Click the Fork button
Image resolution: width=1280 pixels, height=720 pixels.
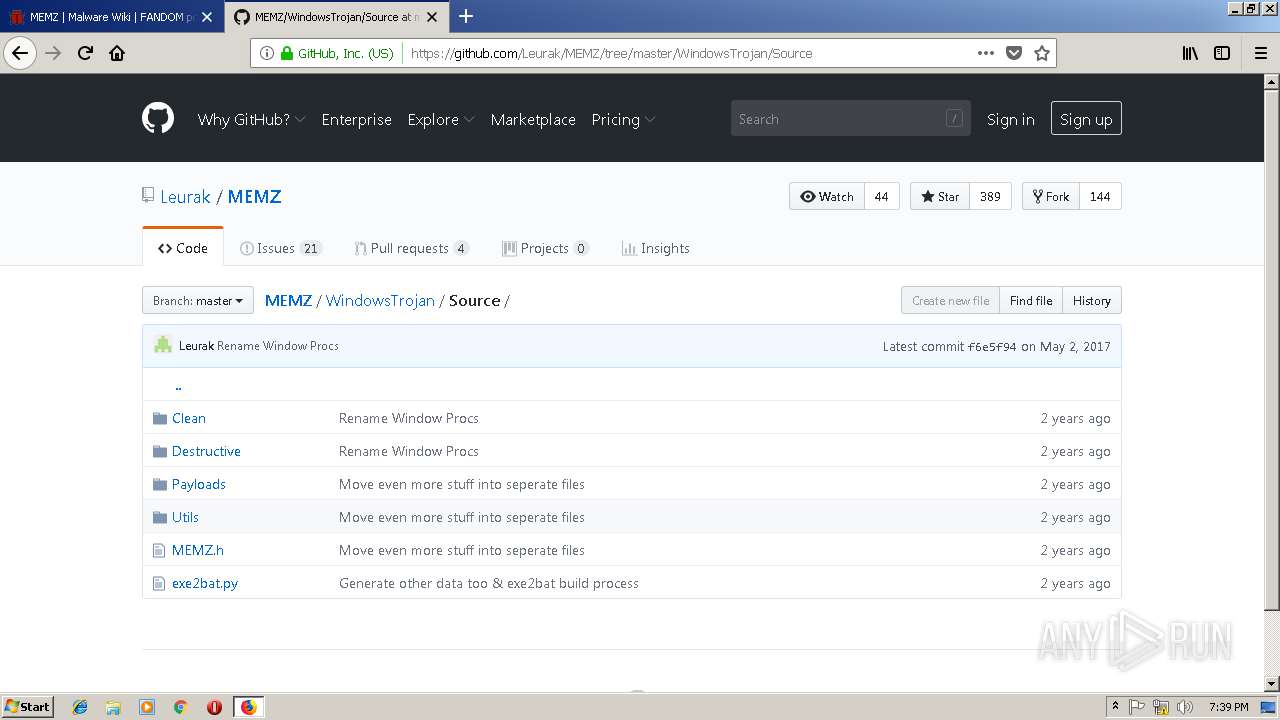[x=1051, y=196]
